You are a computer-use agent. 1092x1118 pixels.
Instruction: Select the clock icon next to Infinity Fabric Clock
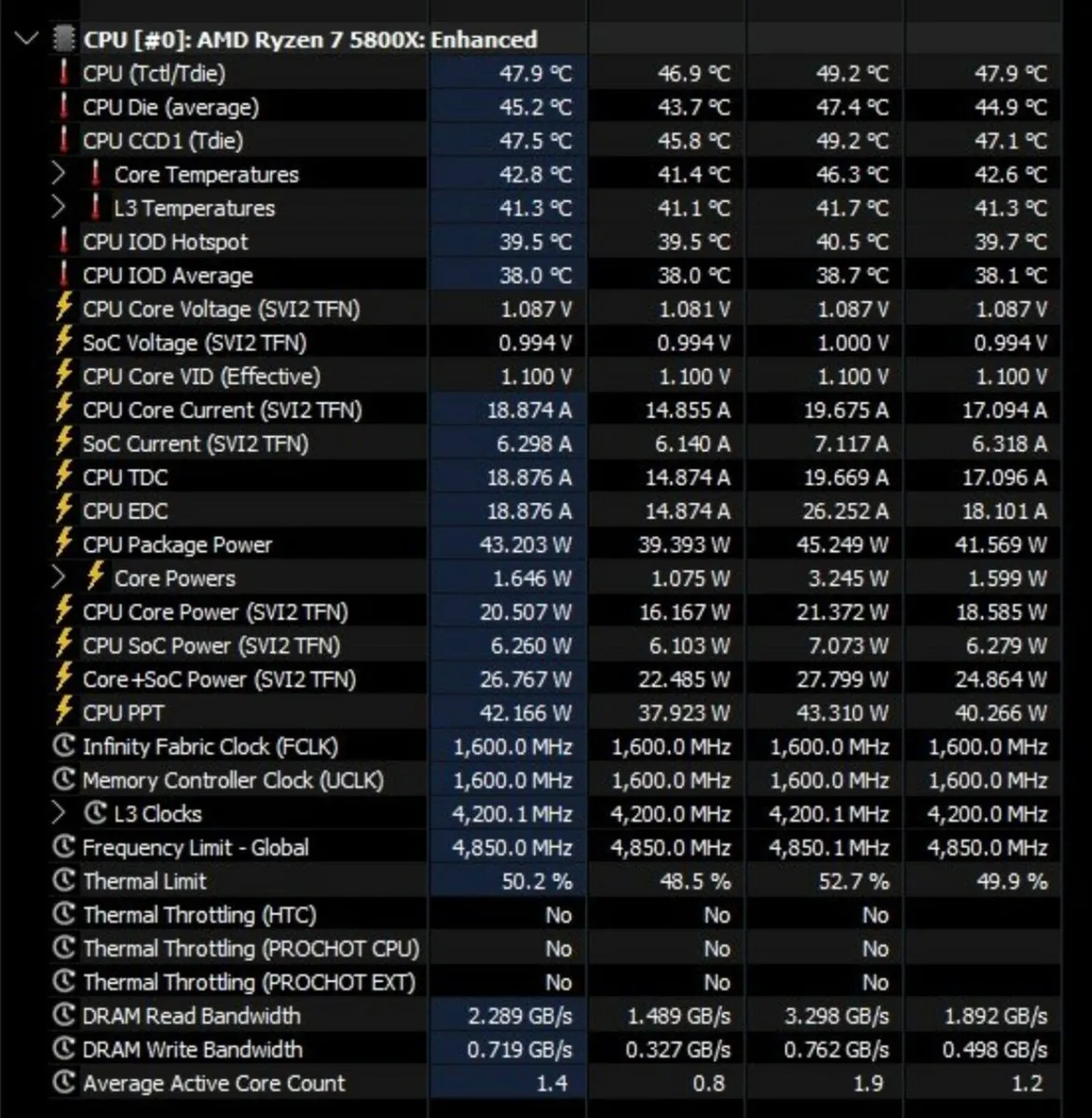click(x=62, y=746)
